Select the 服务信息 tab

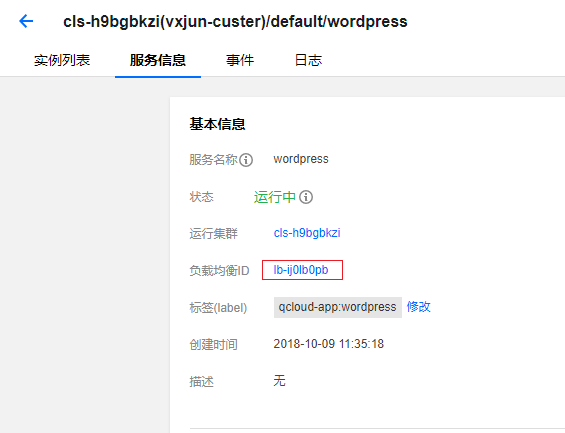(x=158, y=60)
